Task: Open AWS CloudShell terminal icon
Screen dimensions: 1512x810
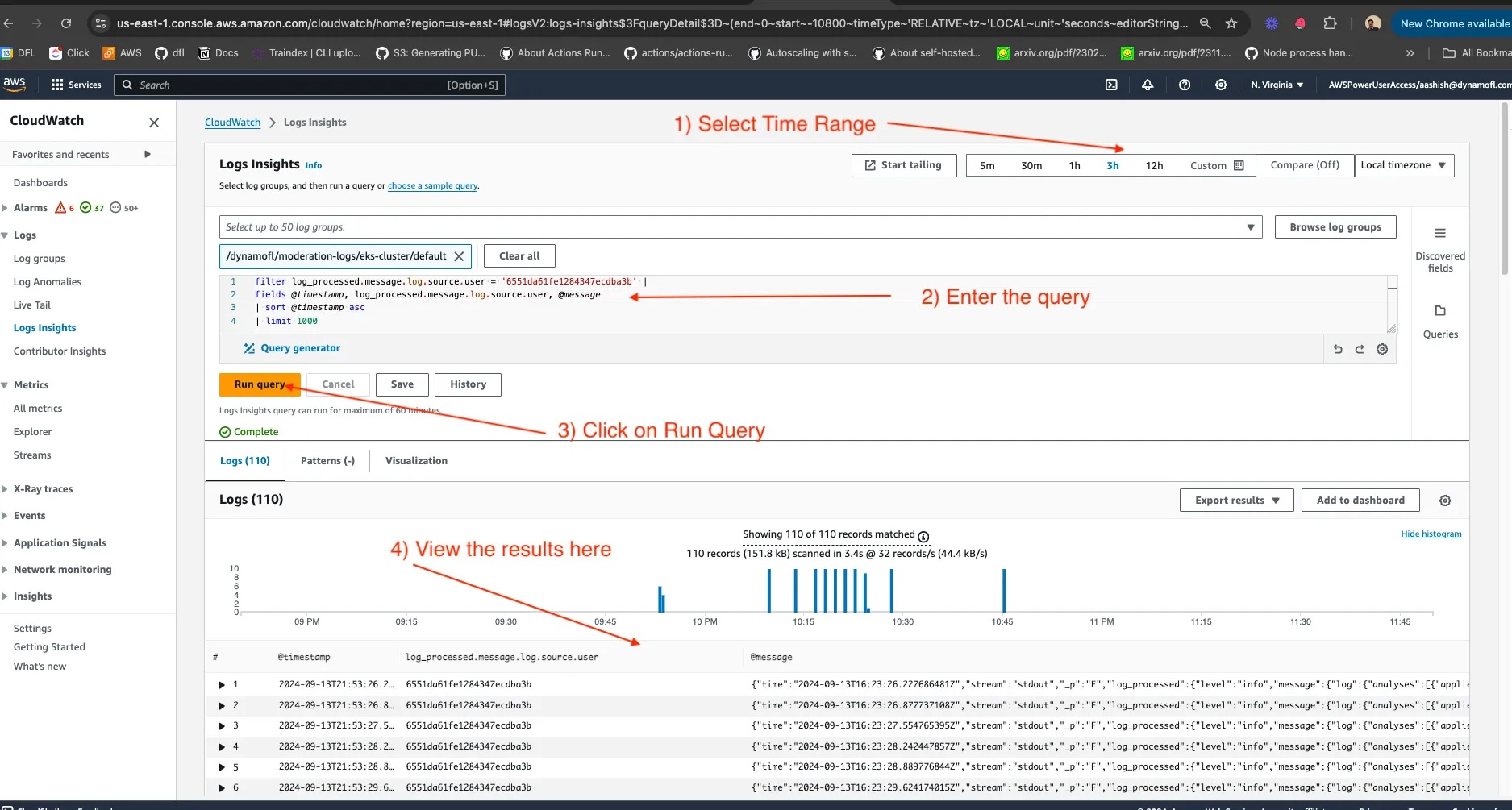Action: pyautogui.click(x=1111, y=85)
